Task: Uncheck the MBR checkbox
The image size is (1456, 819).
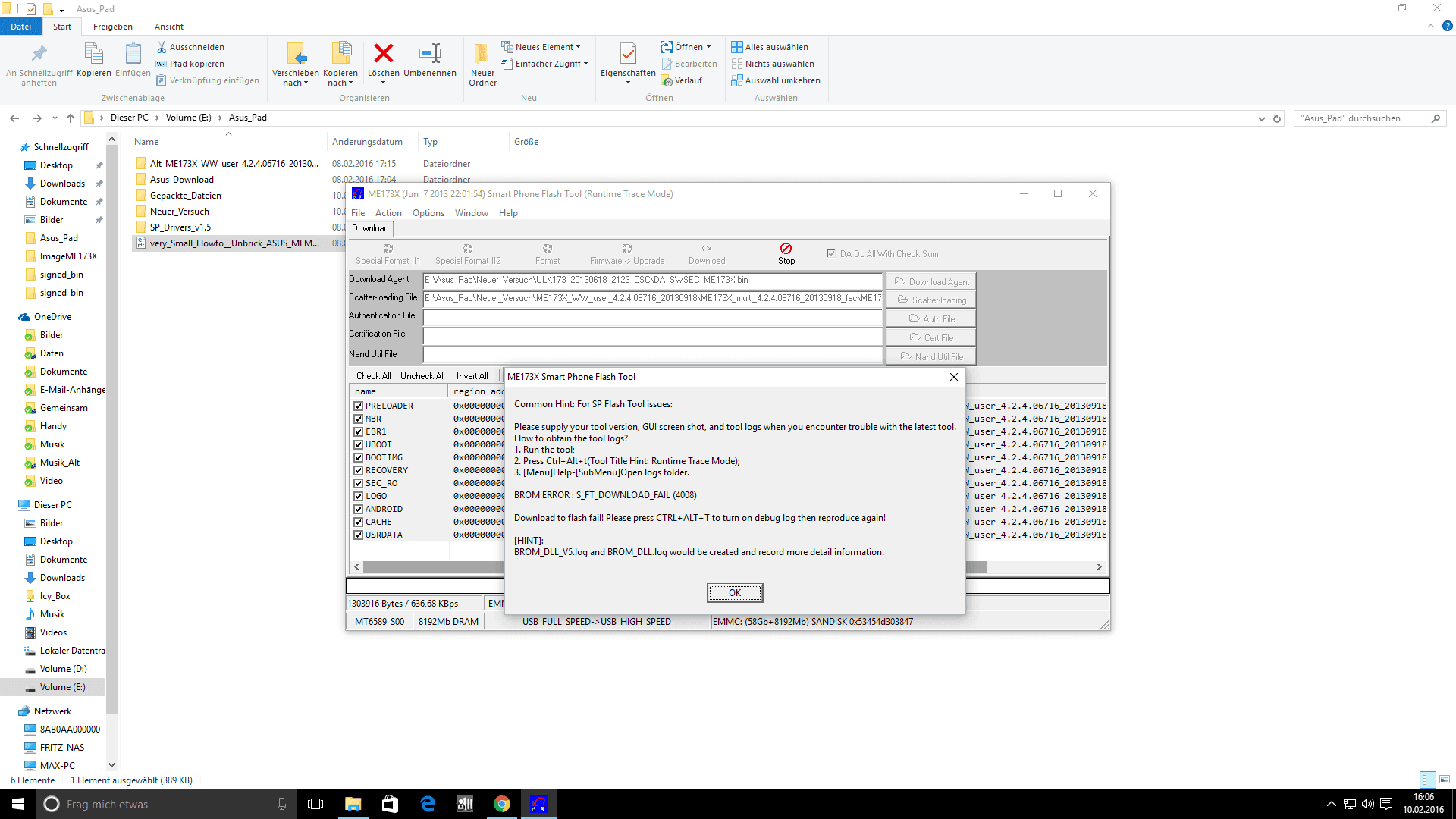Action: click(x=359, y=419)
